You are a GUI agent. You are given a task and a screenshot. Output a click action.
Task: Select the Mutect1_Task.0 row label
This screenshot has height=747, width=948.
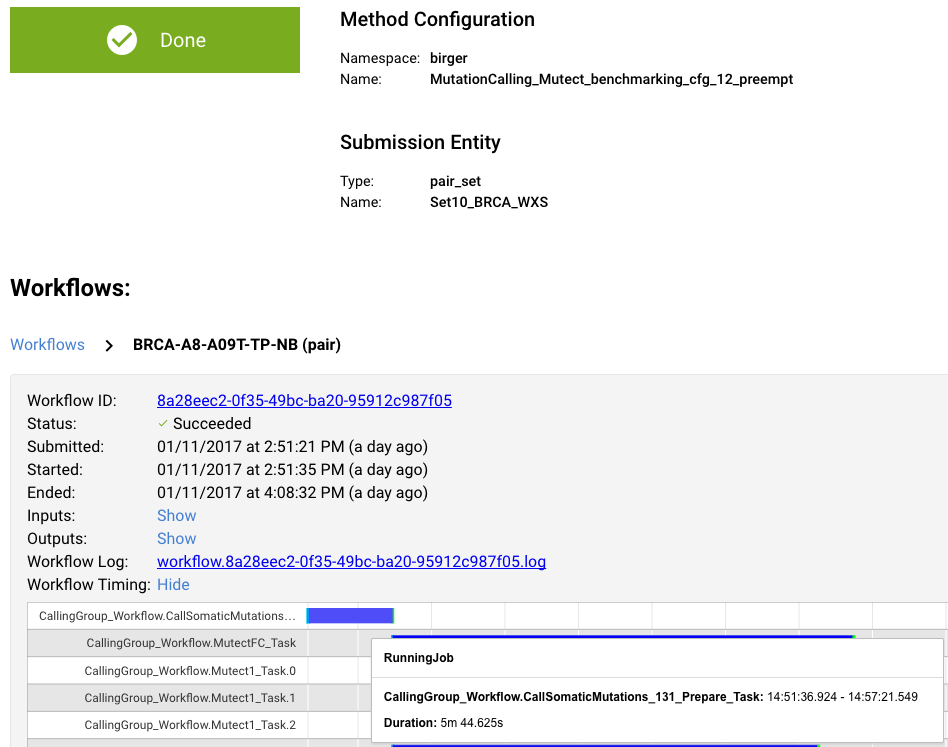(x=190, y=671)
